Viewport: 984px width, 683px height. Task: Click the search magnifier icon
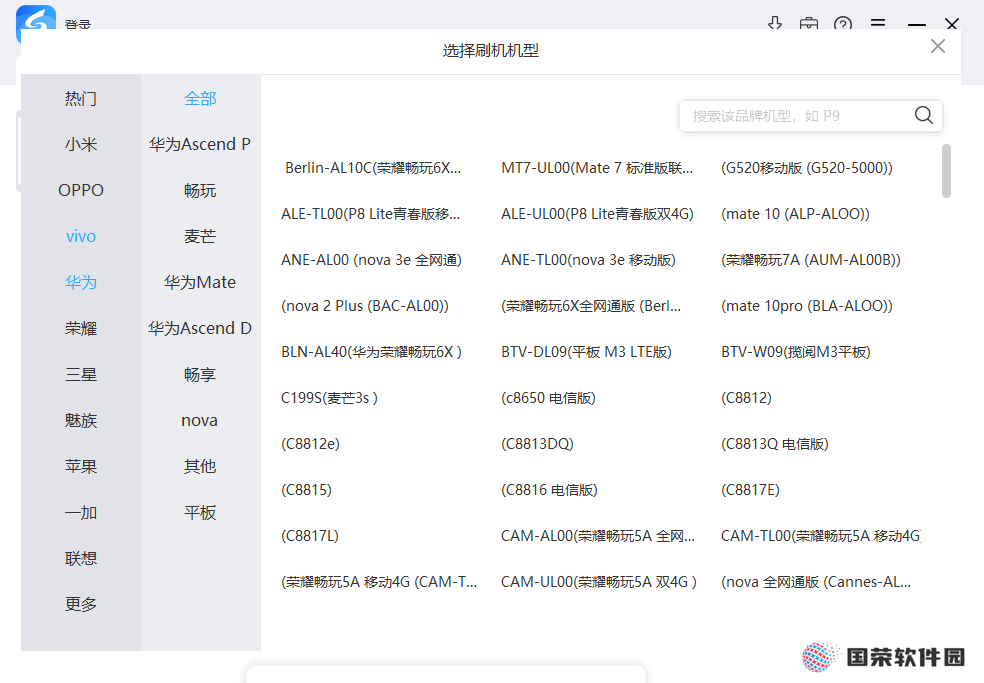pos(923,115)
